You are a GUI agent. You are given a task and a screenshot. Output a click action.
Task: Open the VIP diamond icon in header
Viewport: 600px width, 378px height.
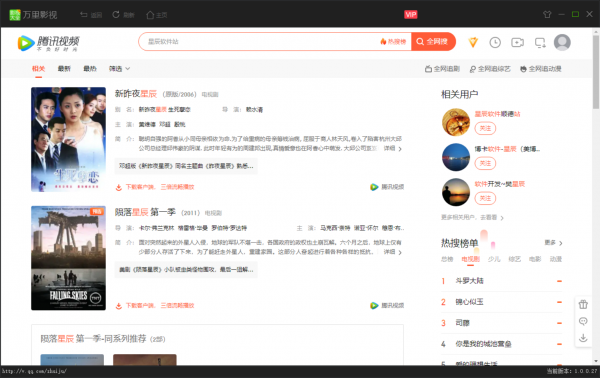coord(473,42)
